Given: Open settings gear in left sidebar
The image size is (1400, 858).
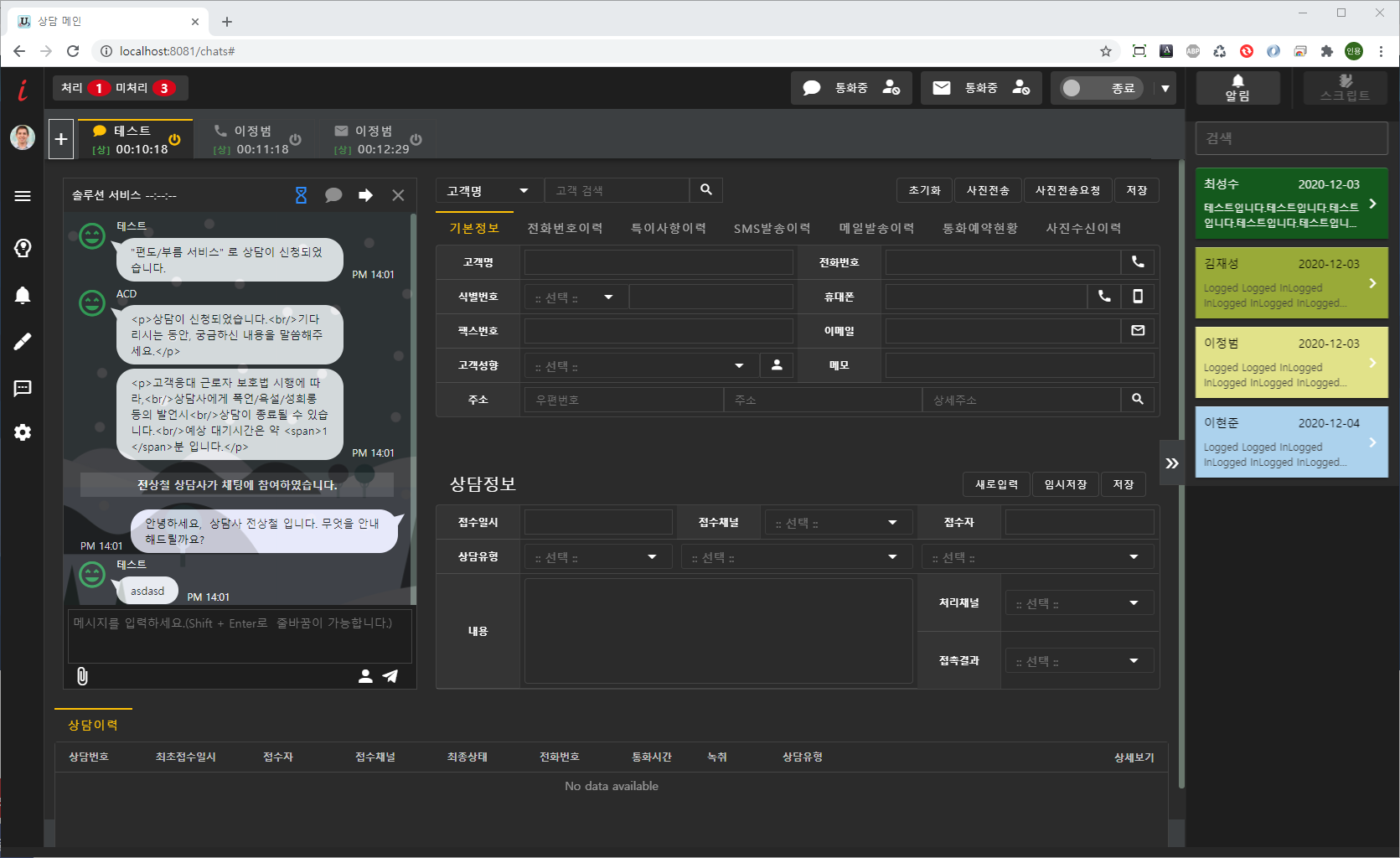Looking at the screenshot, I should click(23, 432).
